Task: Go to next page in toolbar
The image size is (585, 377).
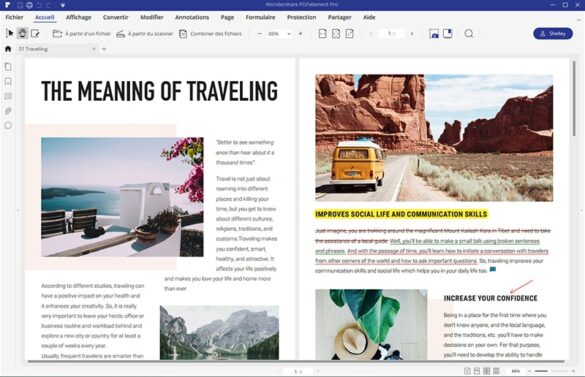Action: (412, 34)
